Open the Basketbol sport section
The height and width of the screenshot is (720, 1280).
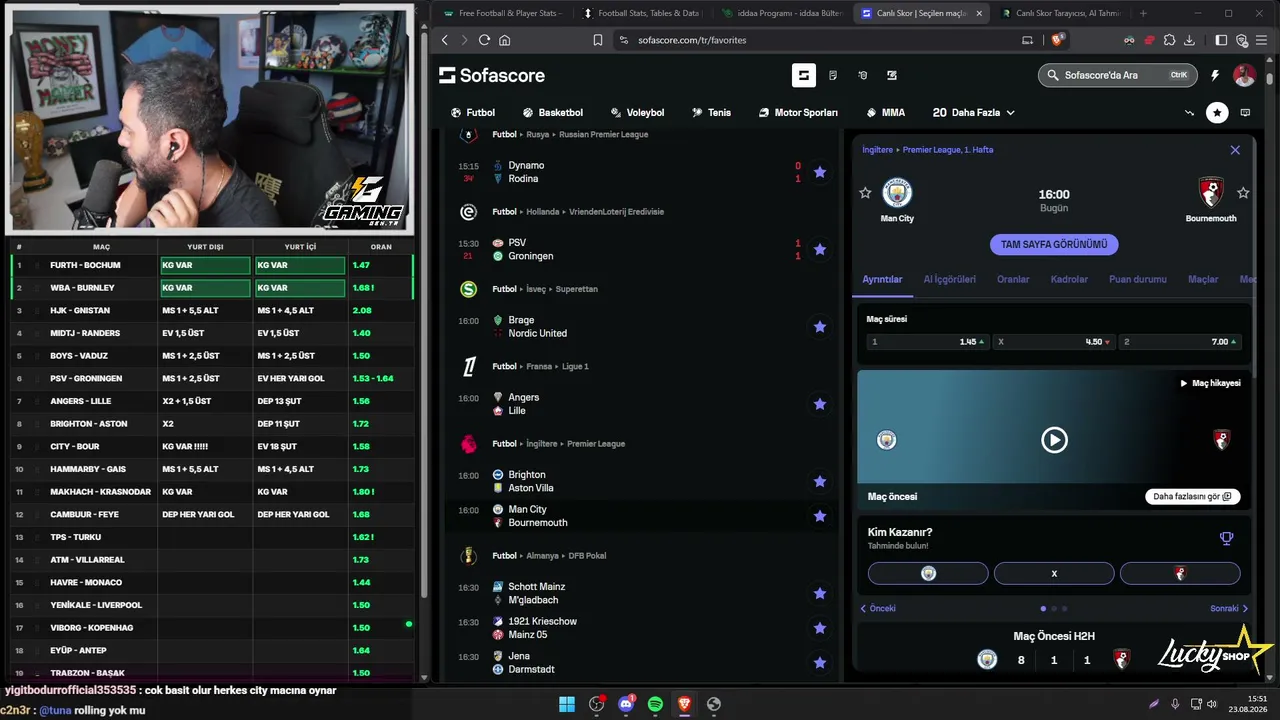click(x=552, y=113)
